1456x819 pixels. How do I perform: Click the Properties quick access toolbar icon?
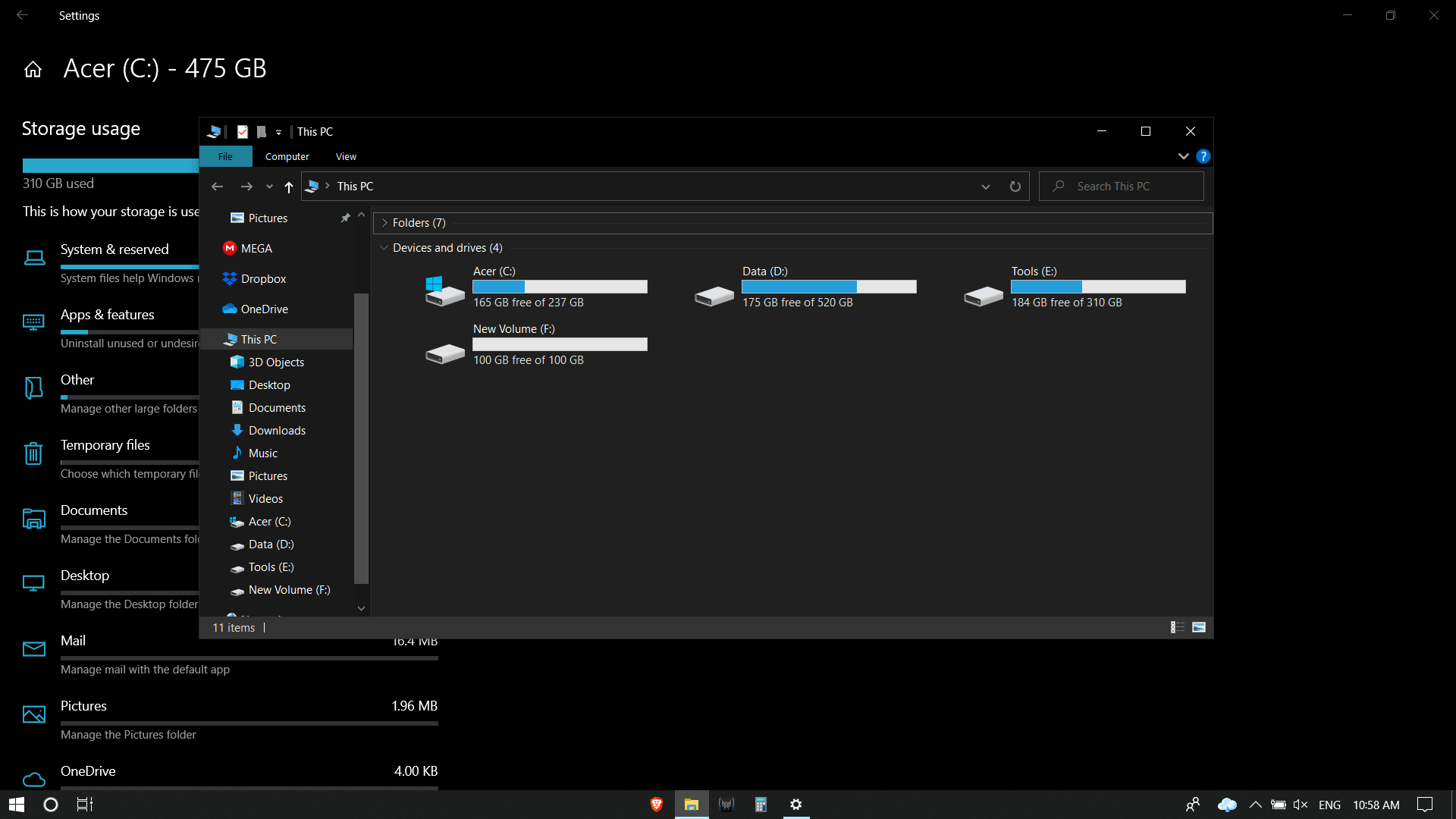point(243,132)
